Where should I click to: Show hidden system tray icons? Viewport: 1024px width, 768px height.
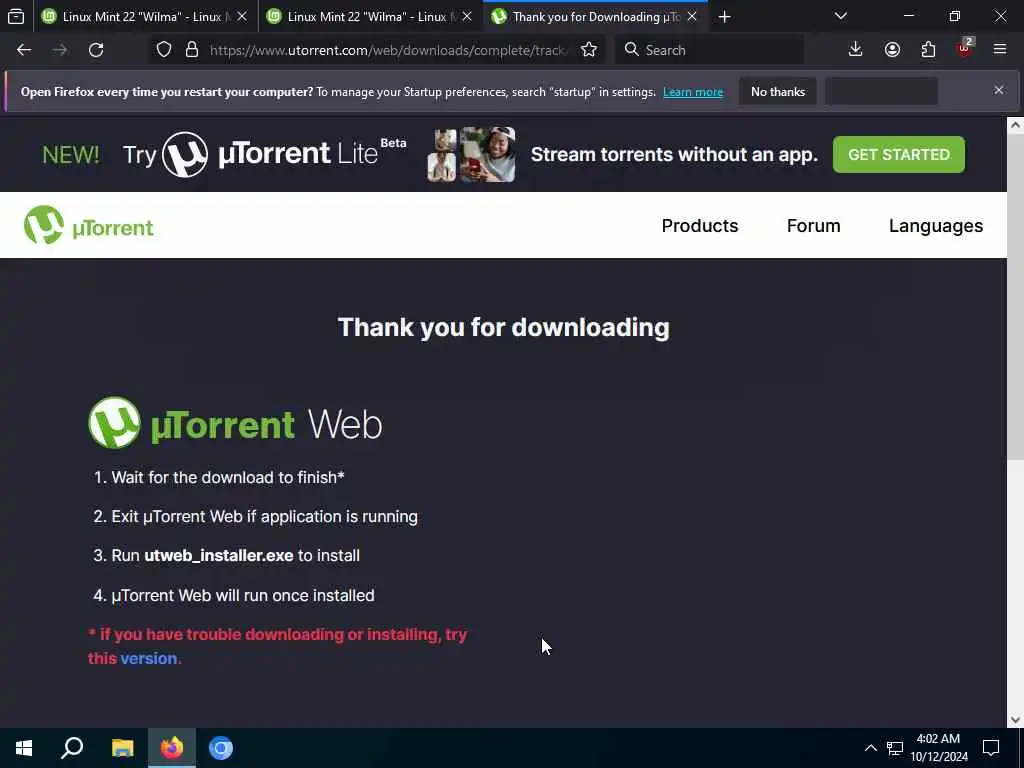coord(871,748)
